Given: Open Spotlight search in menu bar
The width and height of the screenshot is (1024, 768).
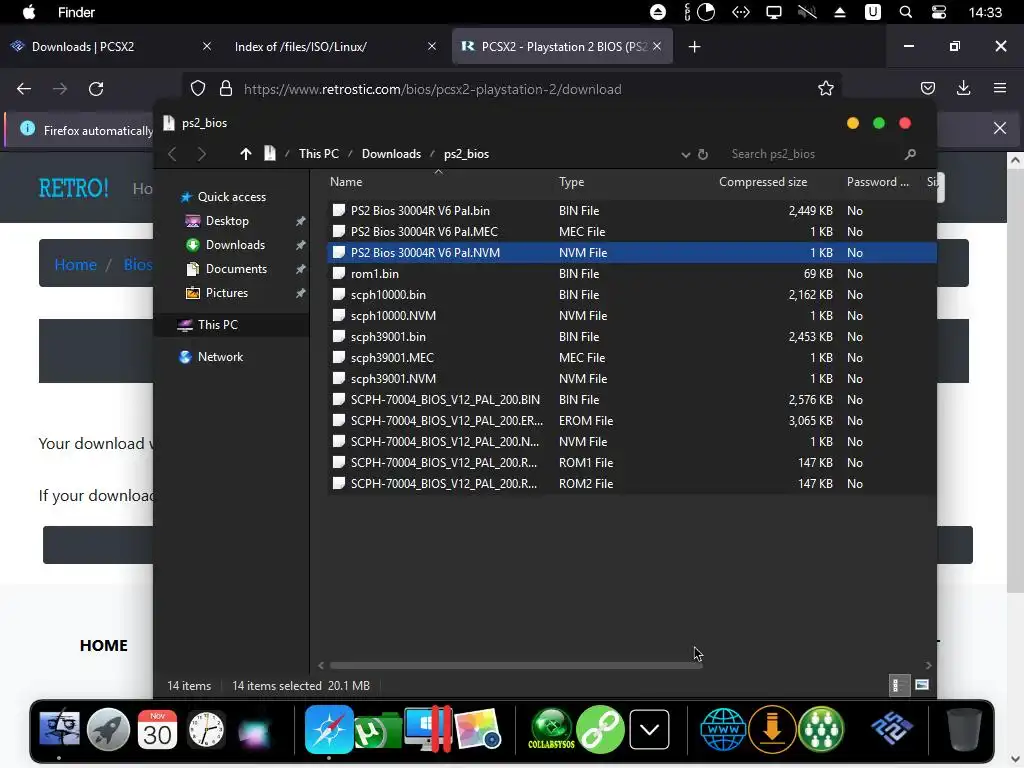Looking at the screenshot, I should [x=905, y=12].
